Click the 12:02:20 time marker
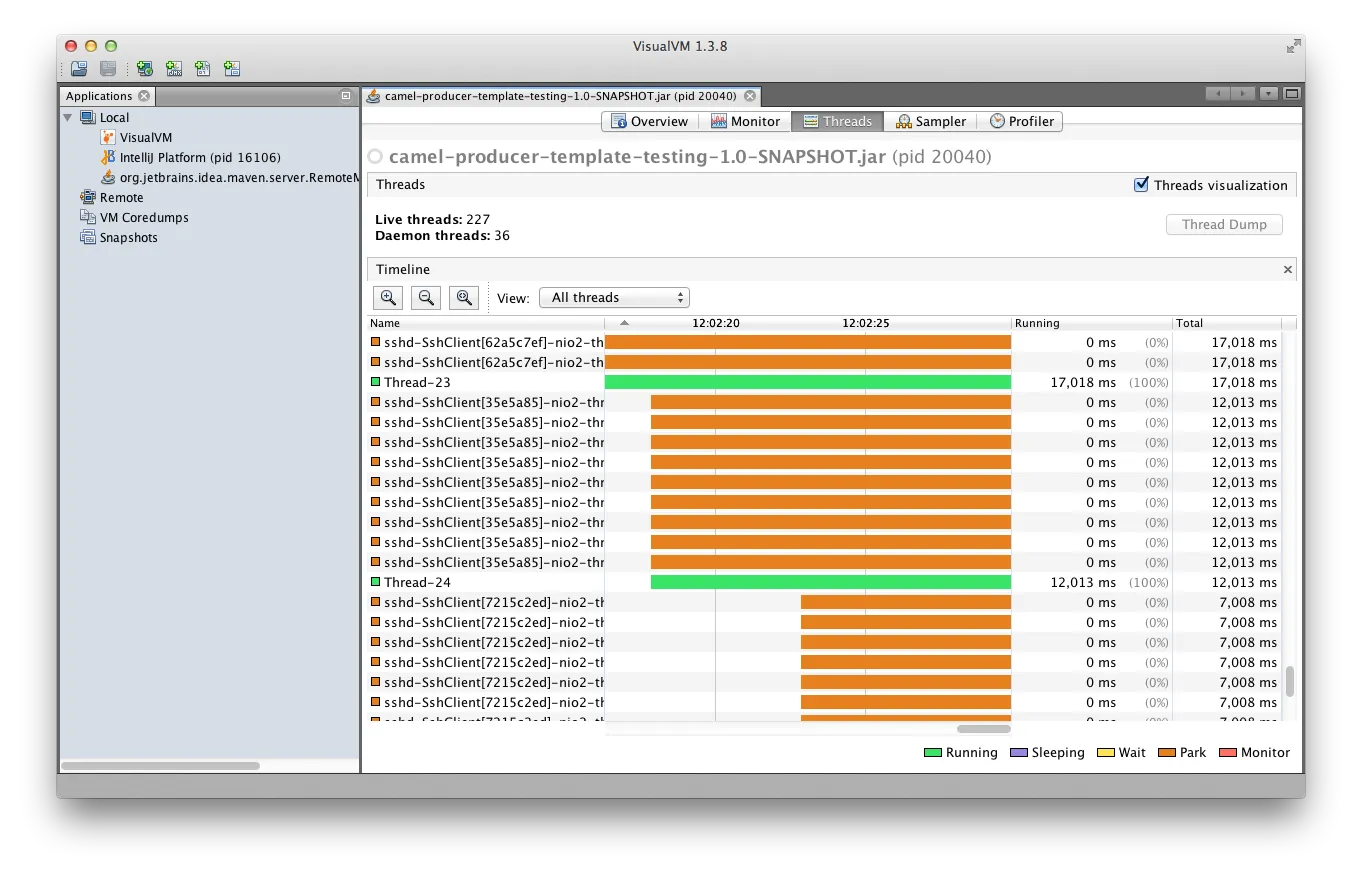Screen dimensions: 1362x877 716,323
